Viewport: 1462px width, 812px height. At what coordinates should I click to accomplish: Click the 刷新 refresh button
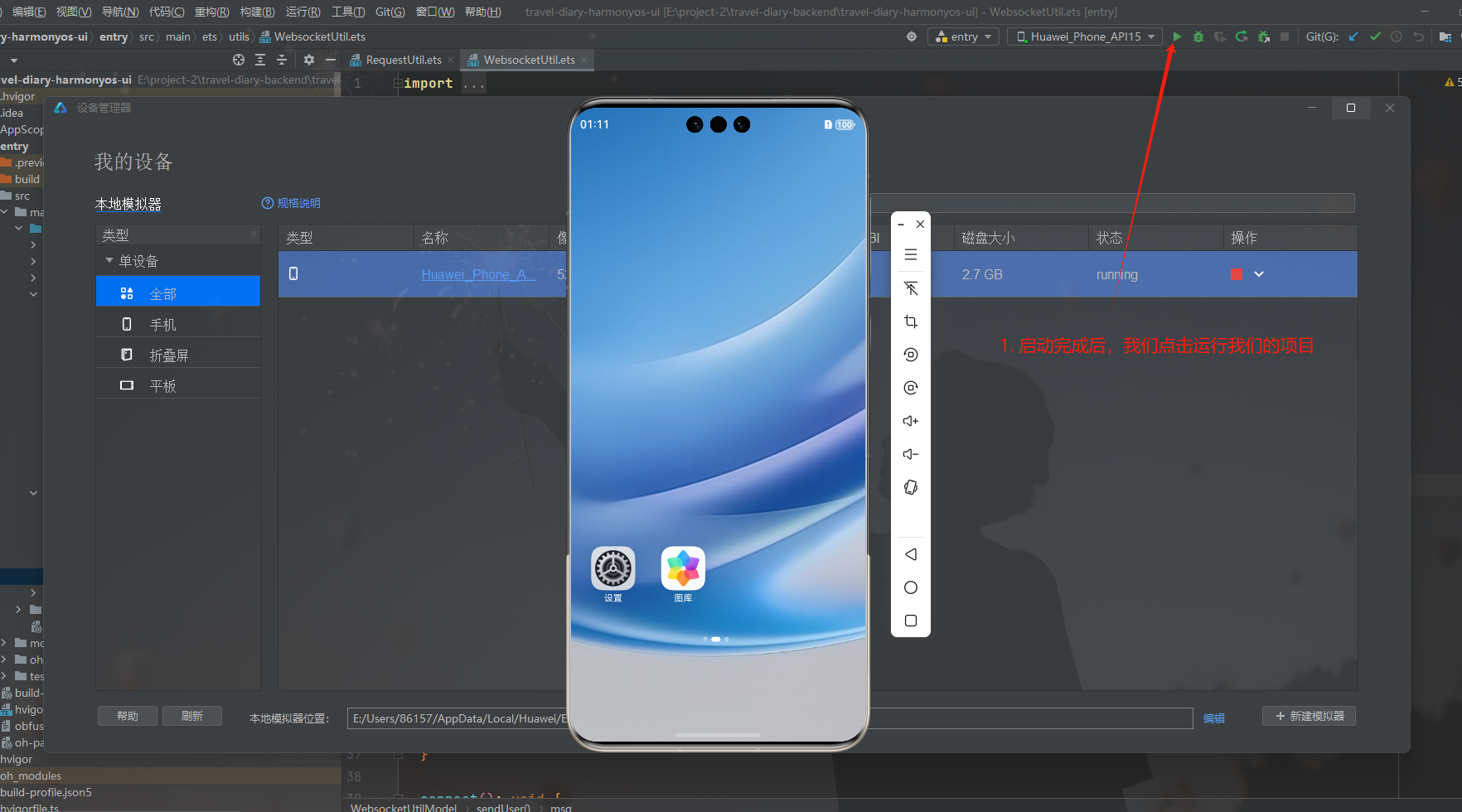coord(192,716)
